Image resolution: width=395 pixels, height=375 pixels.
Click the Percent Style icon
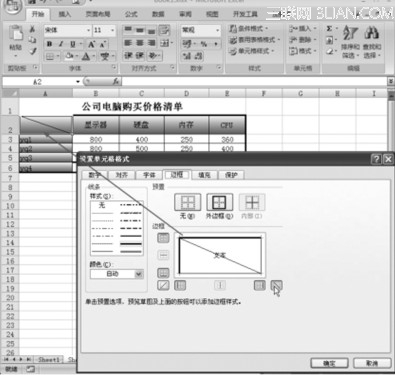[203, 44]
